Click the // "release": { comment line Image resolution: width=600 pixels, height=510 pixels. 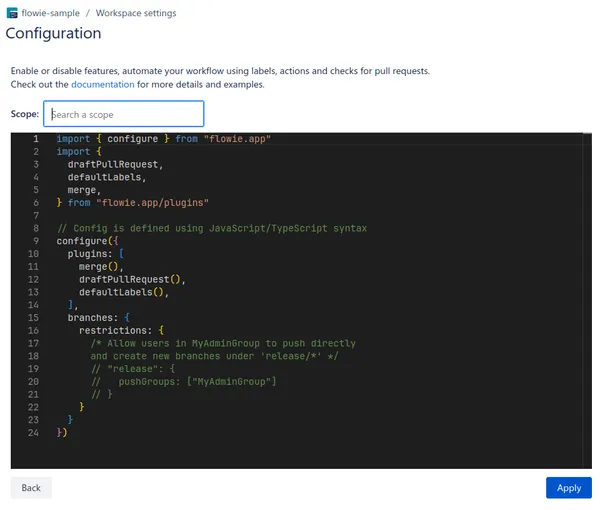click(133, 369)
